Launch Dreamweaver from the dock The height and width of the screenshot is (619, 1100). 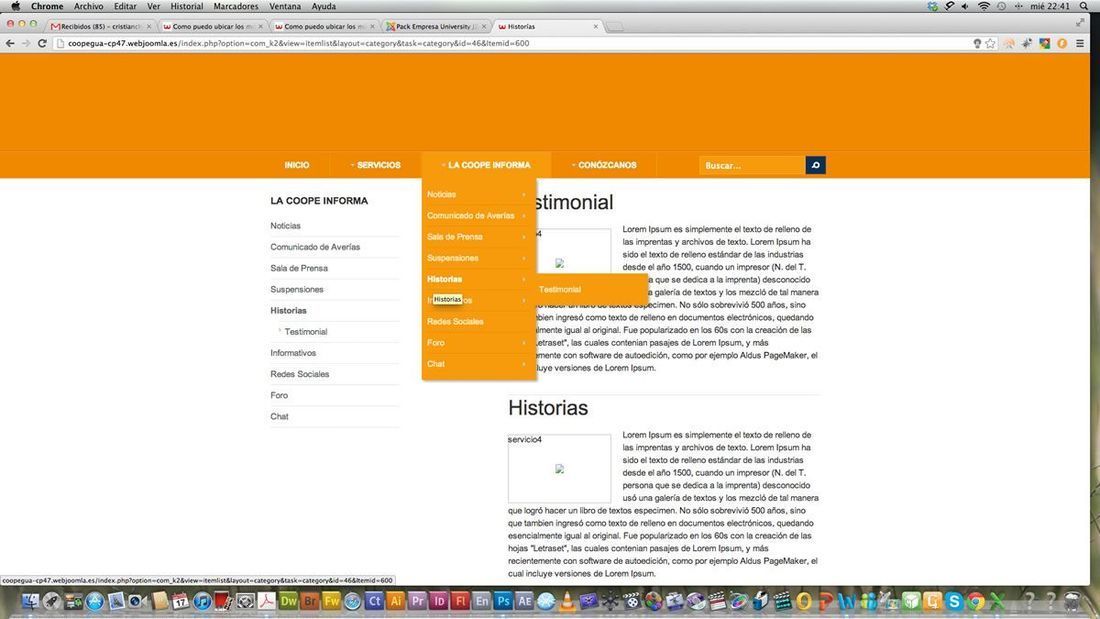(x=289, y=601)
